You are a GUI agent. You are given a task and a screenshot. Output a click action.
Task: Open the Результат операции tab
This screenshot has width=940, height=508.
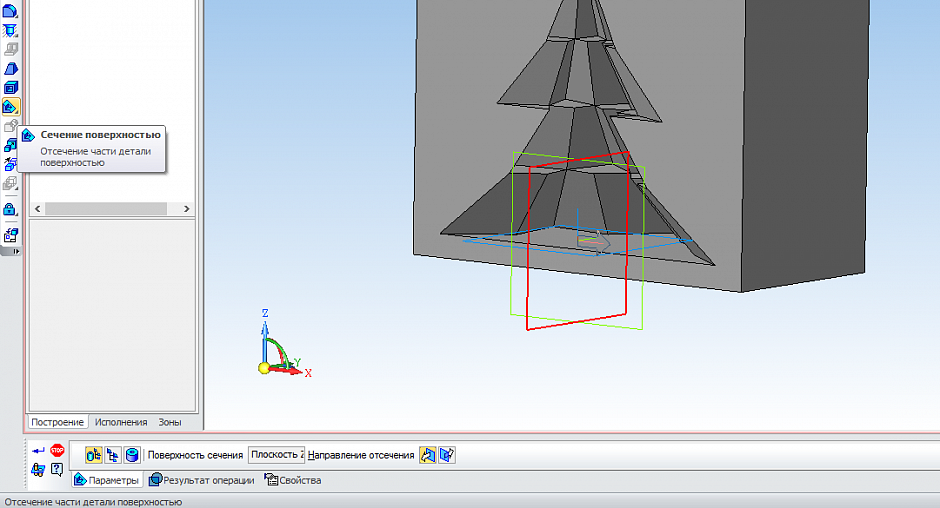pos(202,480)
